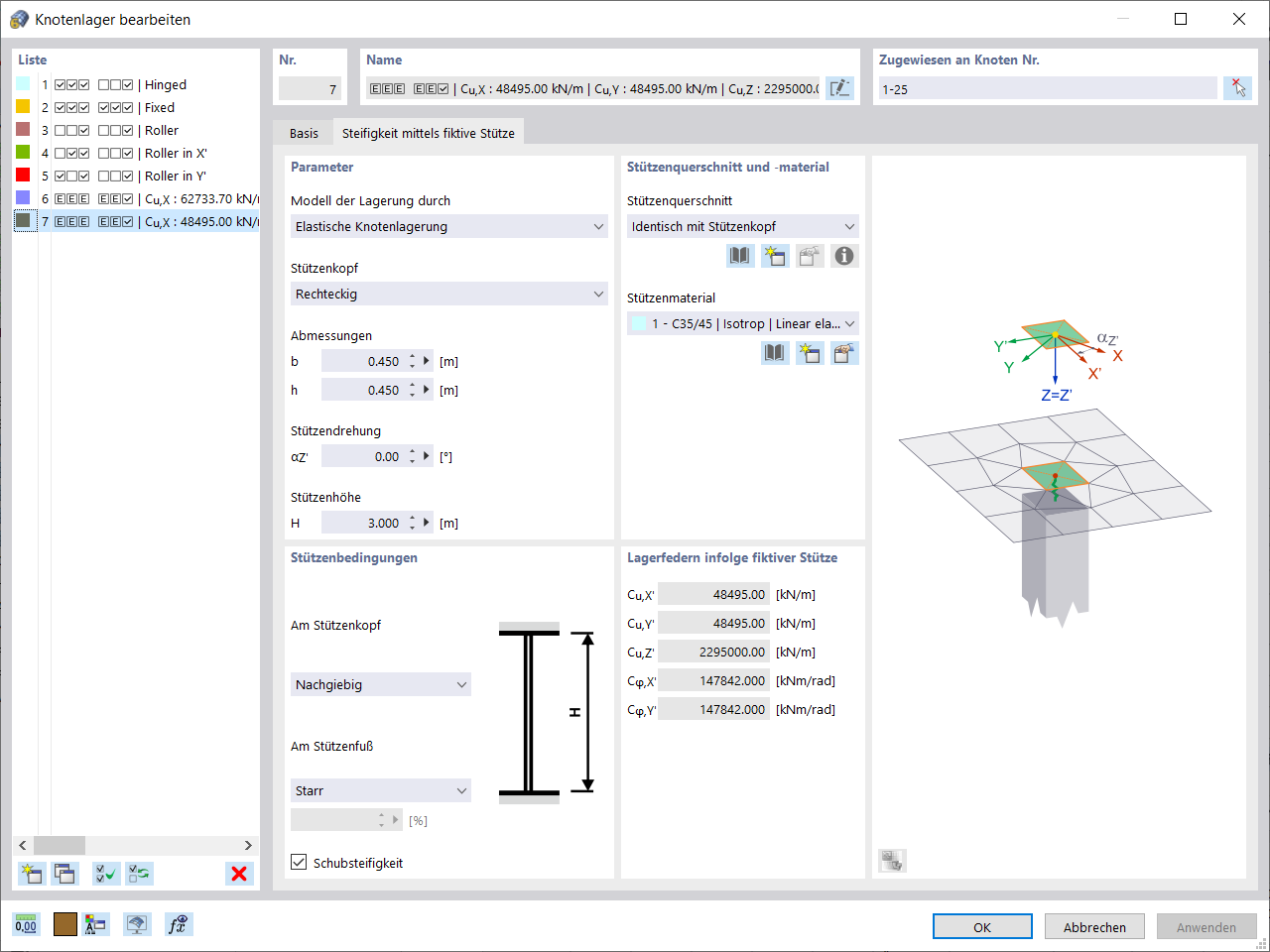Click the Stützenhöhe H input field

tap(362, 523)
